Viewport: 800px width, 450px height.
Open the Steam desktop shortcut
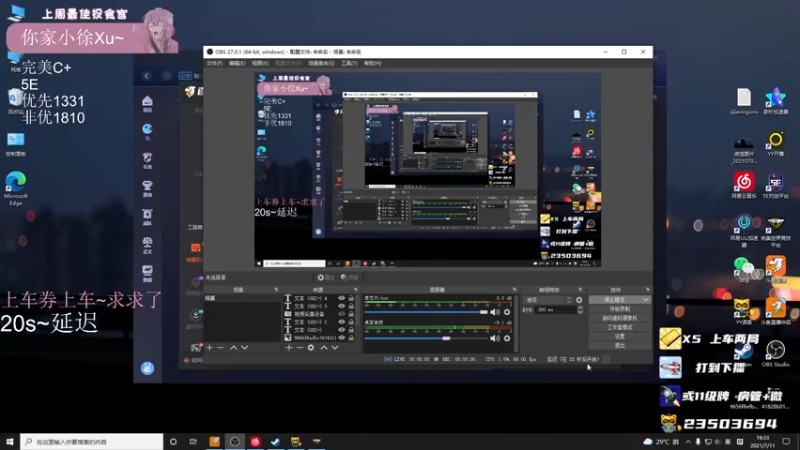744,352
